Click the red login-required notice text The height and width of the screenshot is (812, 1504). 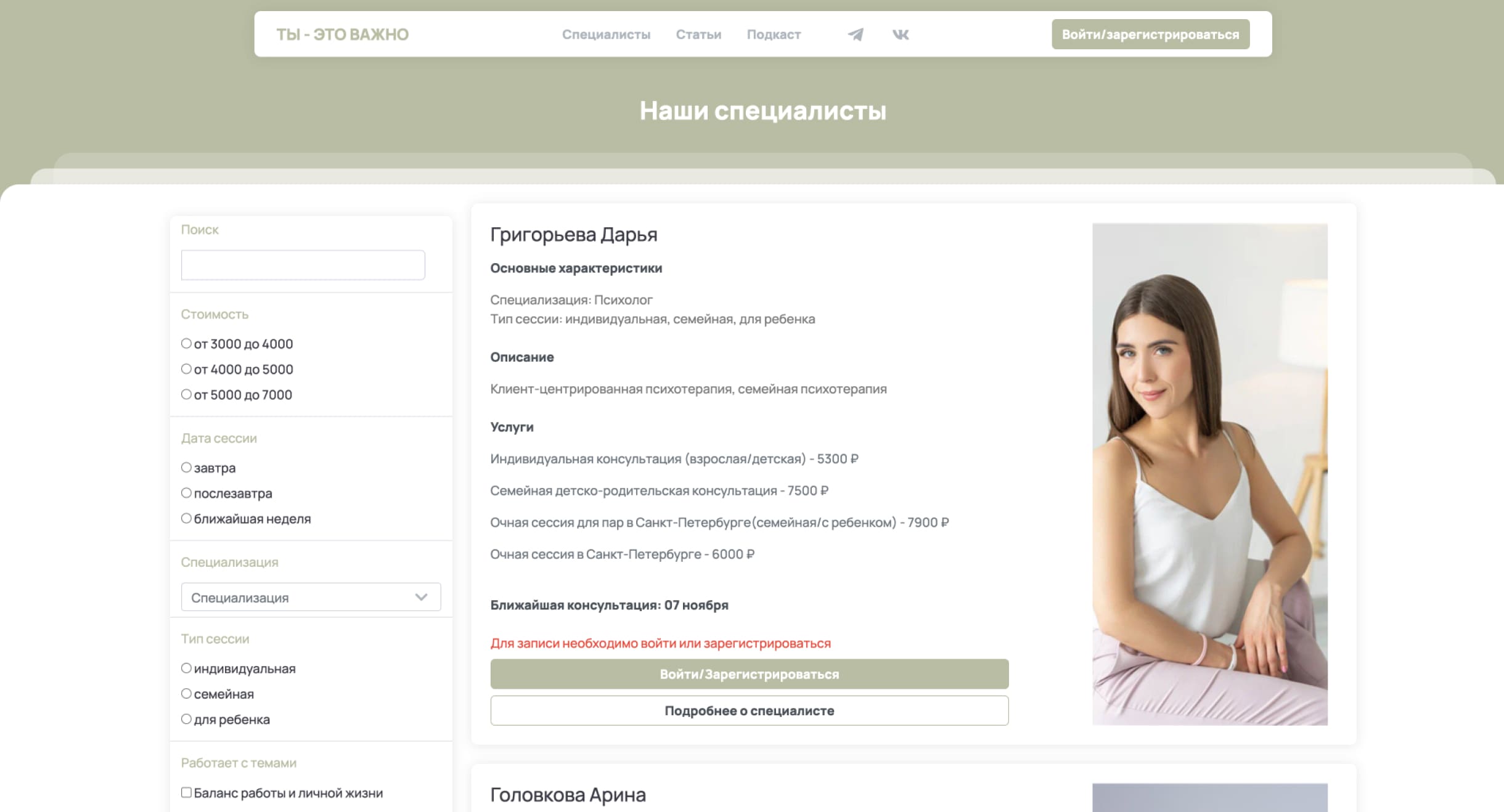coord(660,643)
